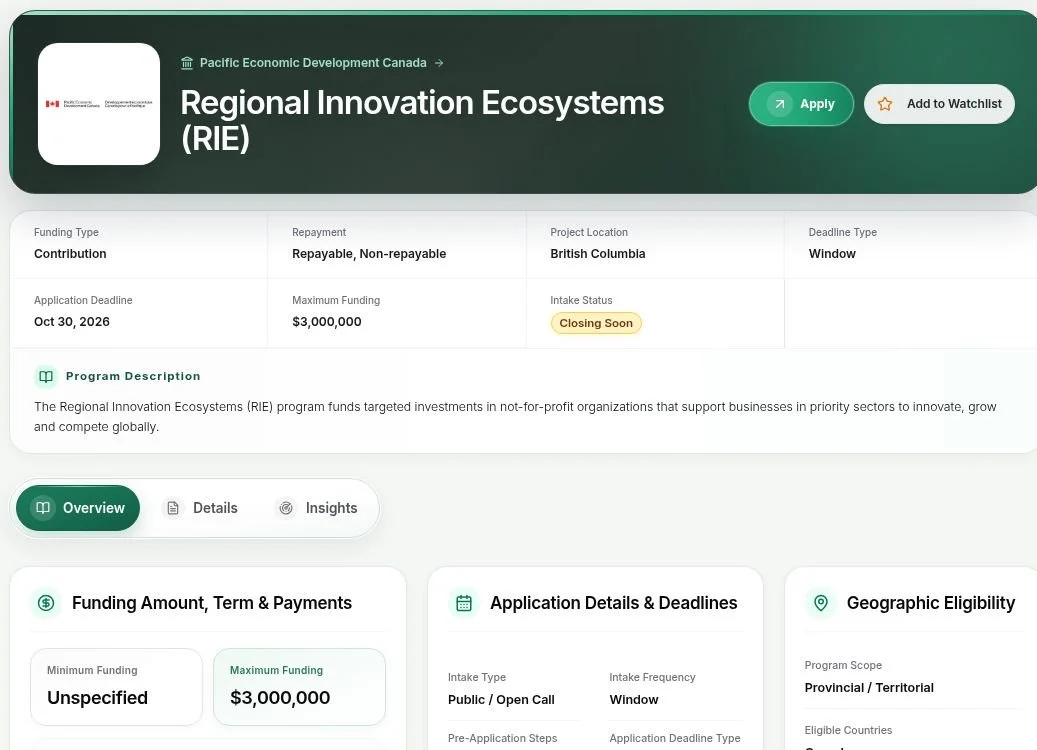Click the Closing Soon status badge
This screenshot has width=1037, height=750.
point(596,323)
